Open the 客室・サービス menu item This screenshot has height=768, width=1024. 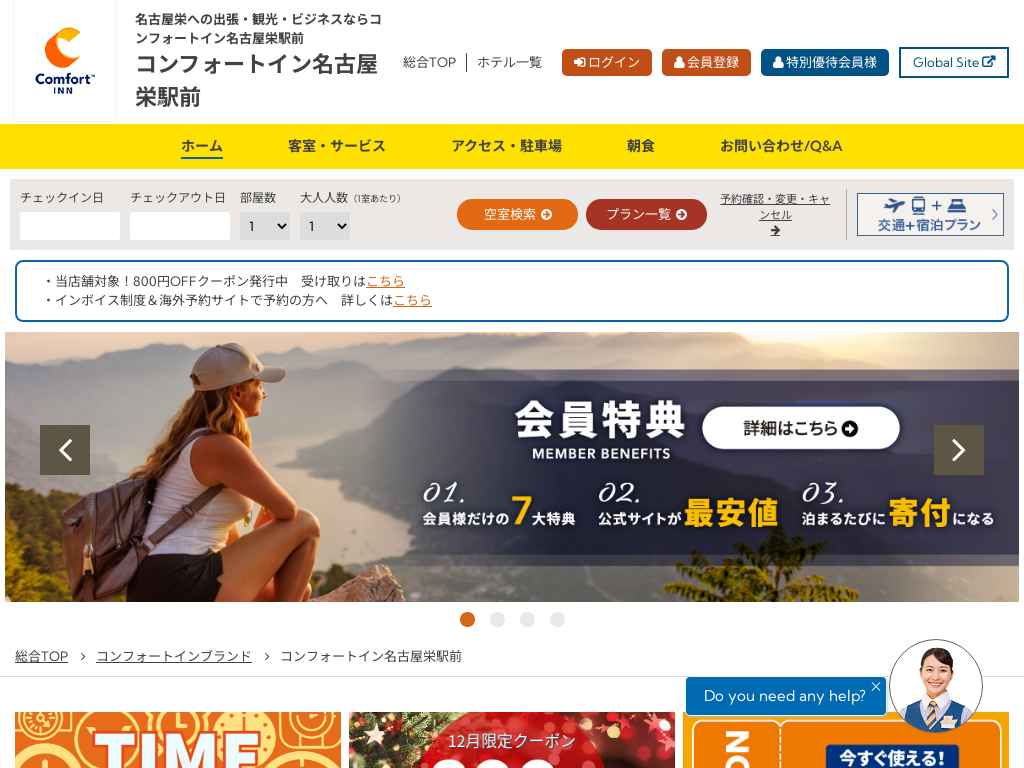[337, 146]
